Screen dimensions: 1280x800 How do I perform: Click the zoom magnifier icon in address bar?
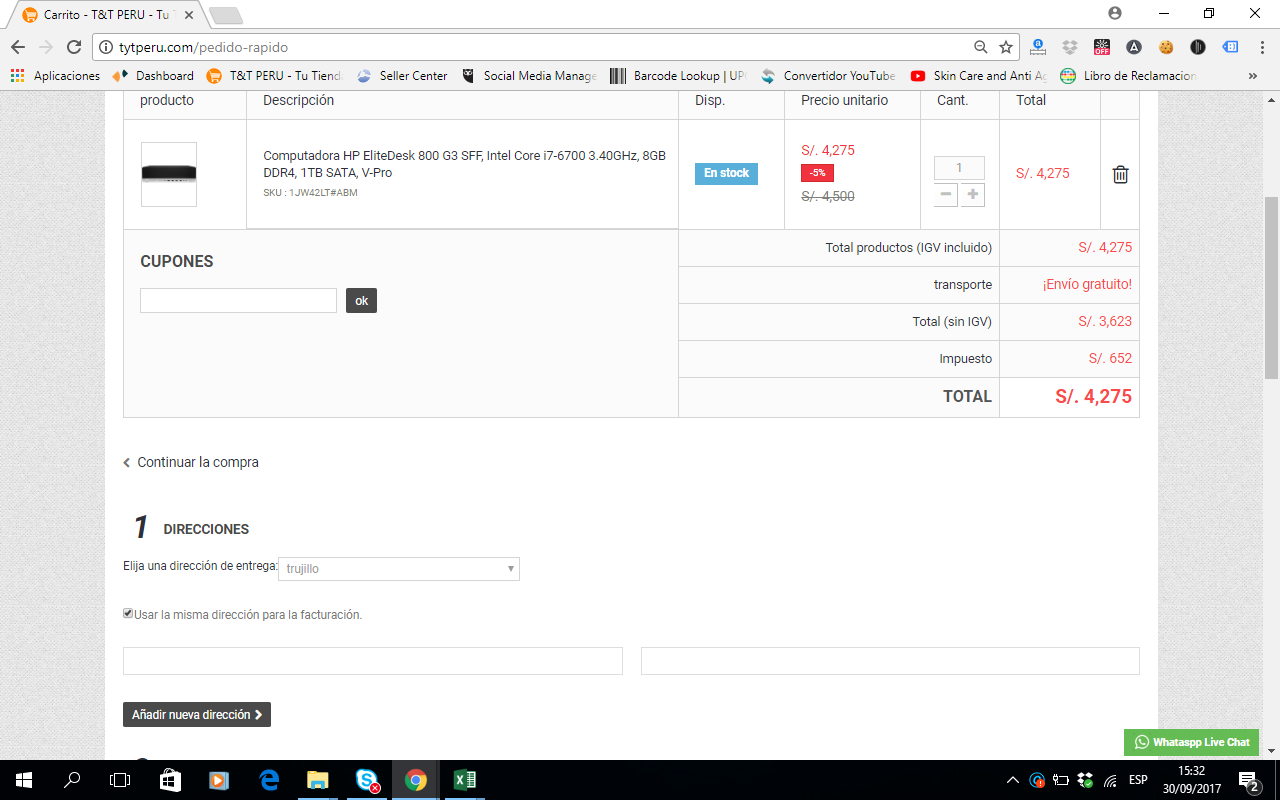point(981,47)
